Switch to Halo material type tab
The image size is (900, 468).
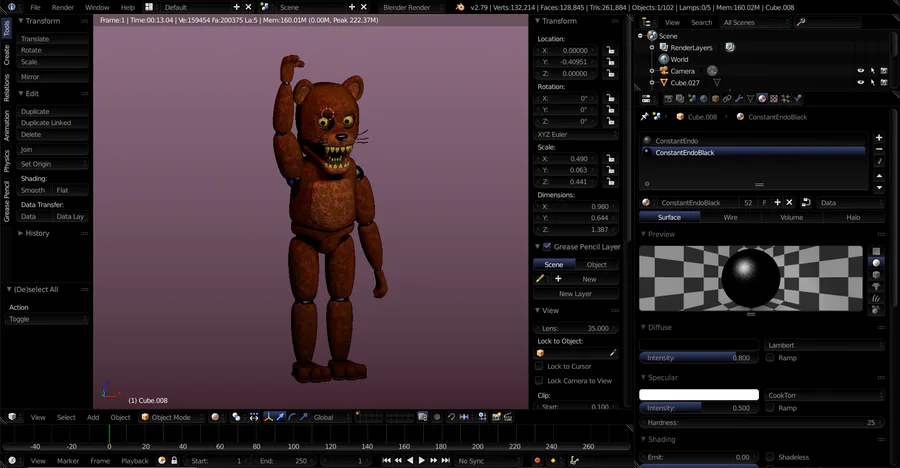coord(853,217)
